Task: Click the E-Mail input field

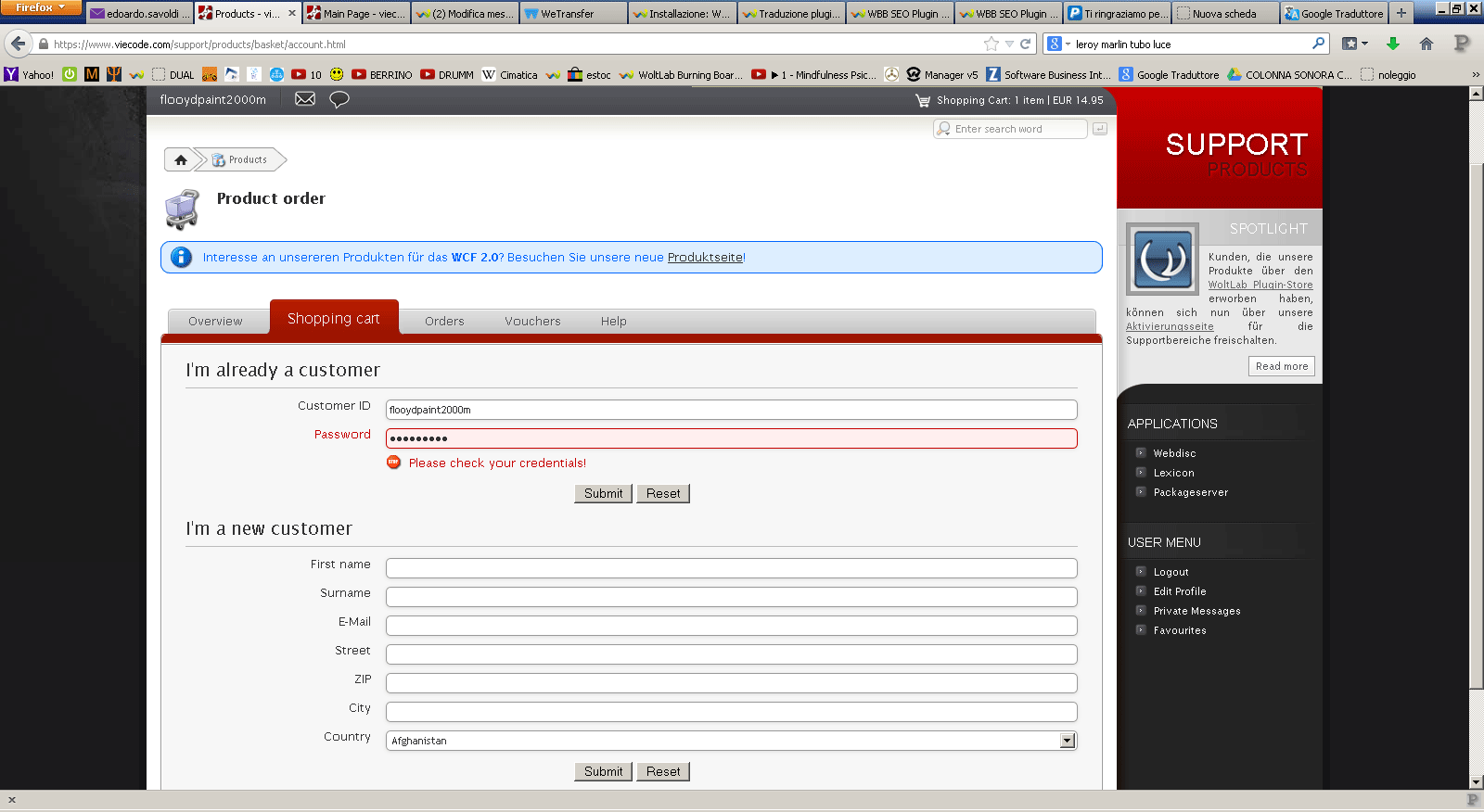Action: coord(731,626)
